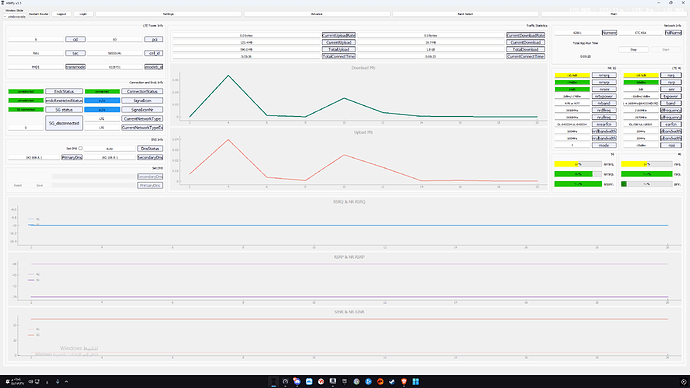Focus the Set DNS SecondaryDns input field
This screenshot has height=388, width=690.
click(x=94, y=176)
